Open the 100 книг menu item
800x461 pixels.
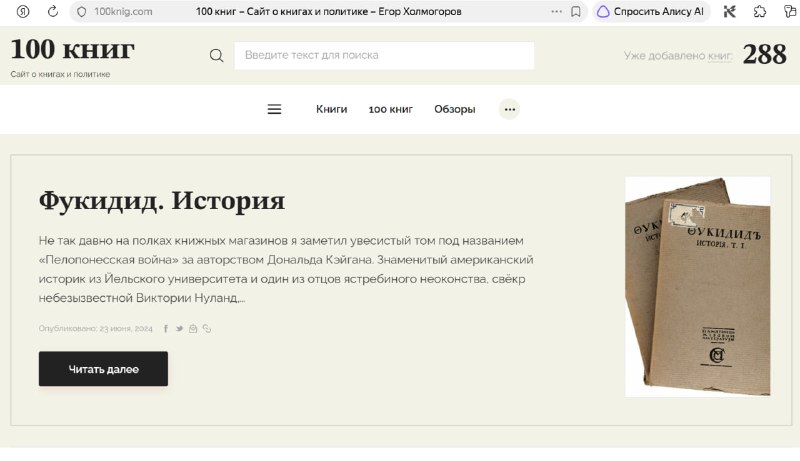(391, 109)
